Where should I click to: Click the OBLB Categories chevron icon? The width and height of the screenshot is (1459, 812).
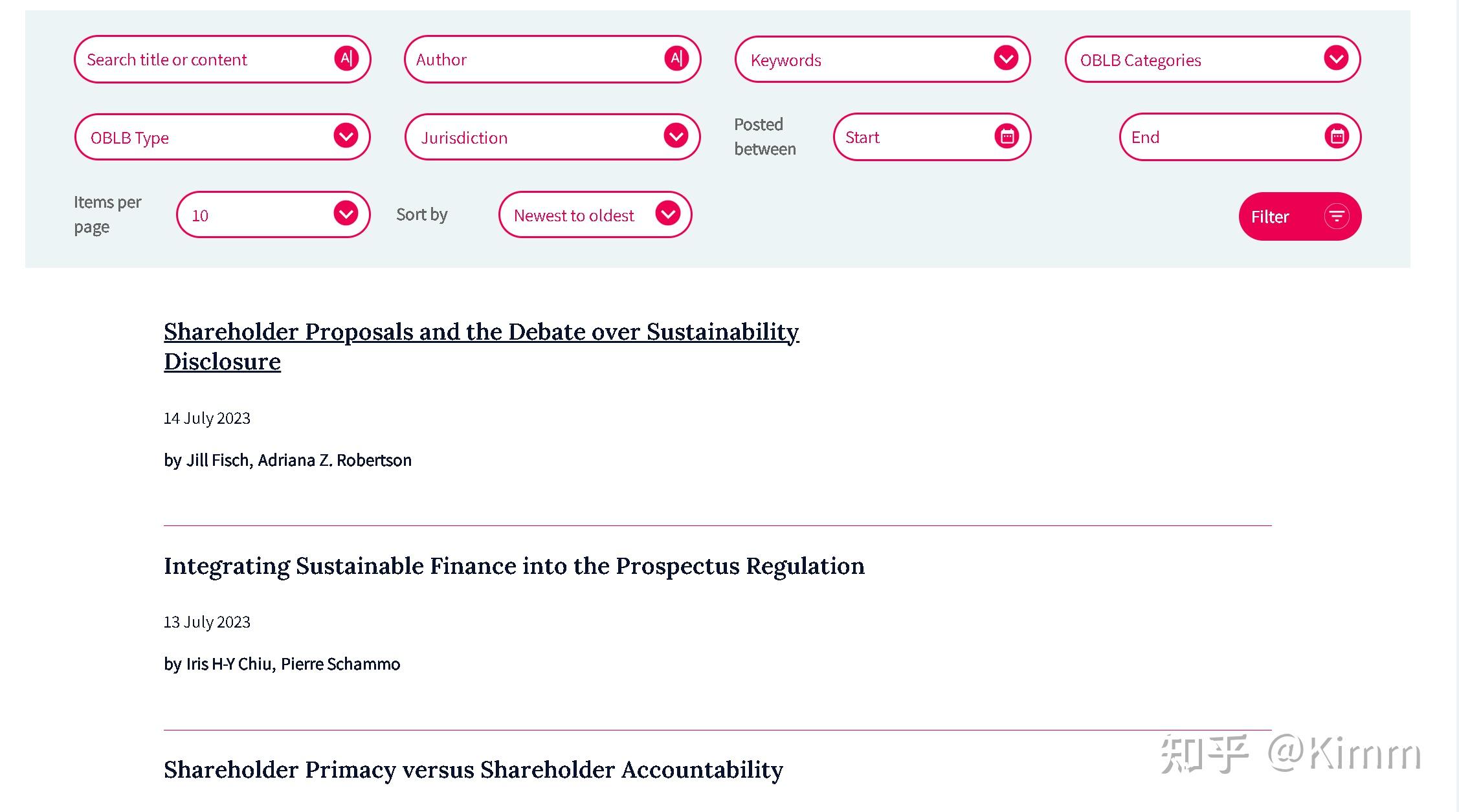1336,59
